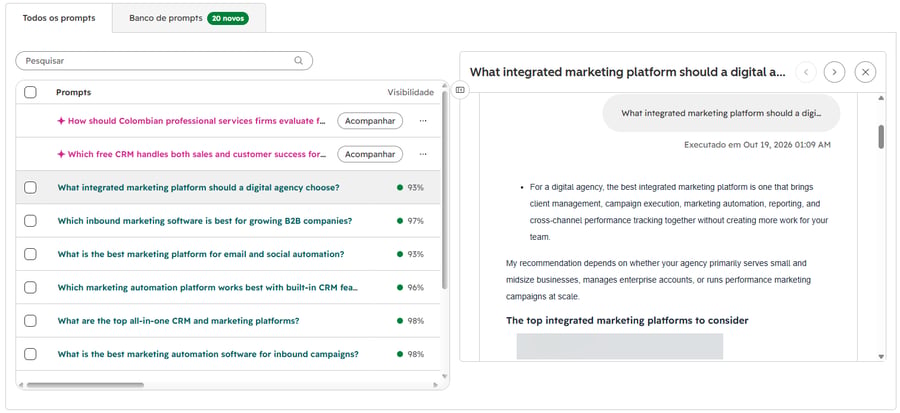Viewport: 900px width, 413px height.
Task: Click the Visibilidade column header
Action: (410, 92)
